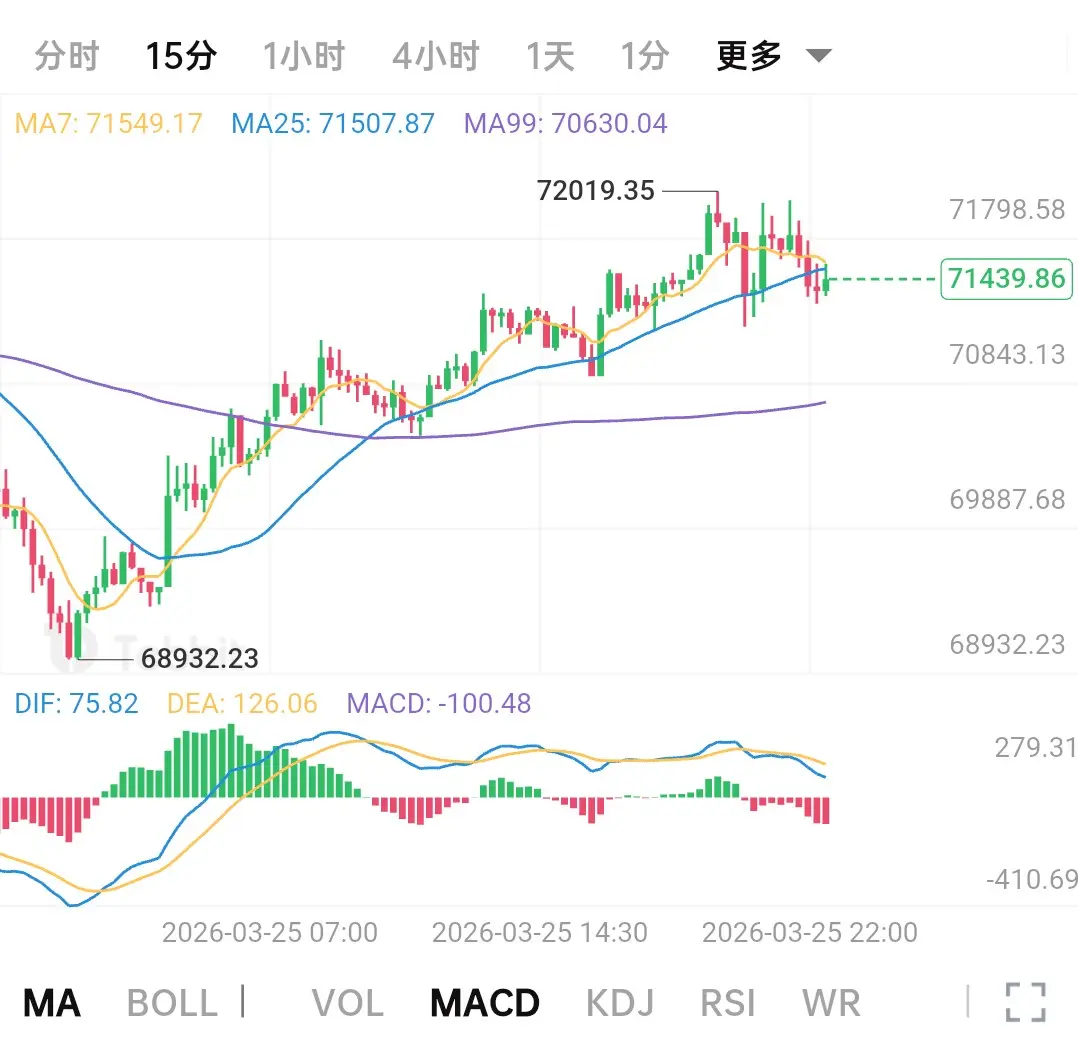Click the high price marker 72019.35

[x=595, y=190]
